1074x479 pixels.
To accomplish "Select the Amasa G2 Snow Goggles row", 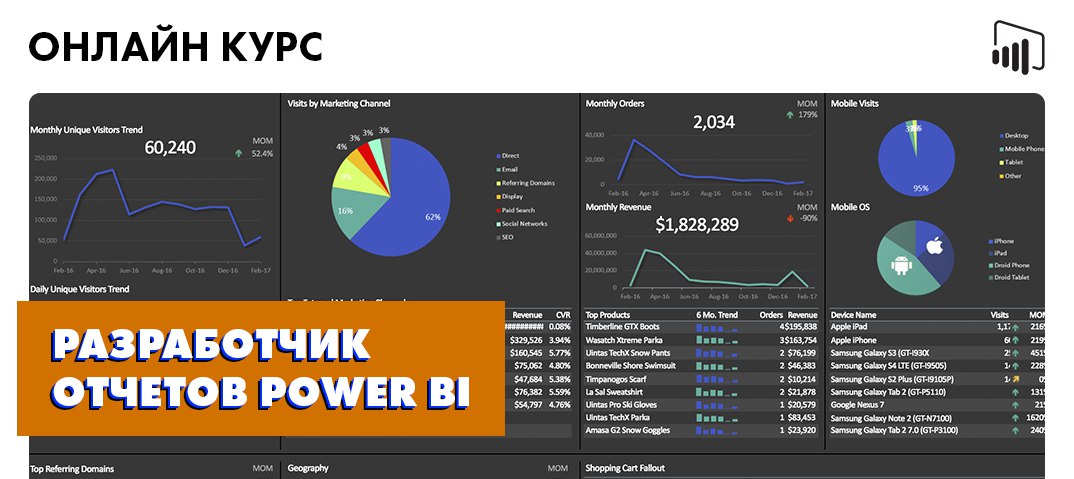I will tap(701, 430).
